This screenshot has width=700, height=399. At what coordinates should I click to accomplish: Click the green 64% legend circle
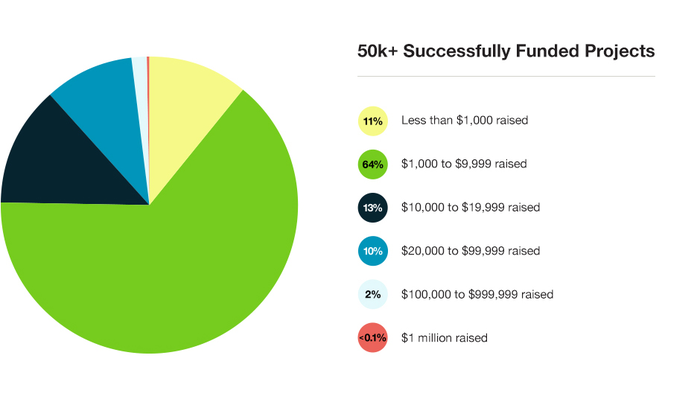point(373,164)
